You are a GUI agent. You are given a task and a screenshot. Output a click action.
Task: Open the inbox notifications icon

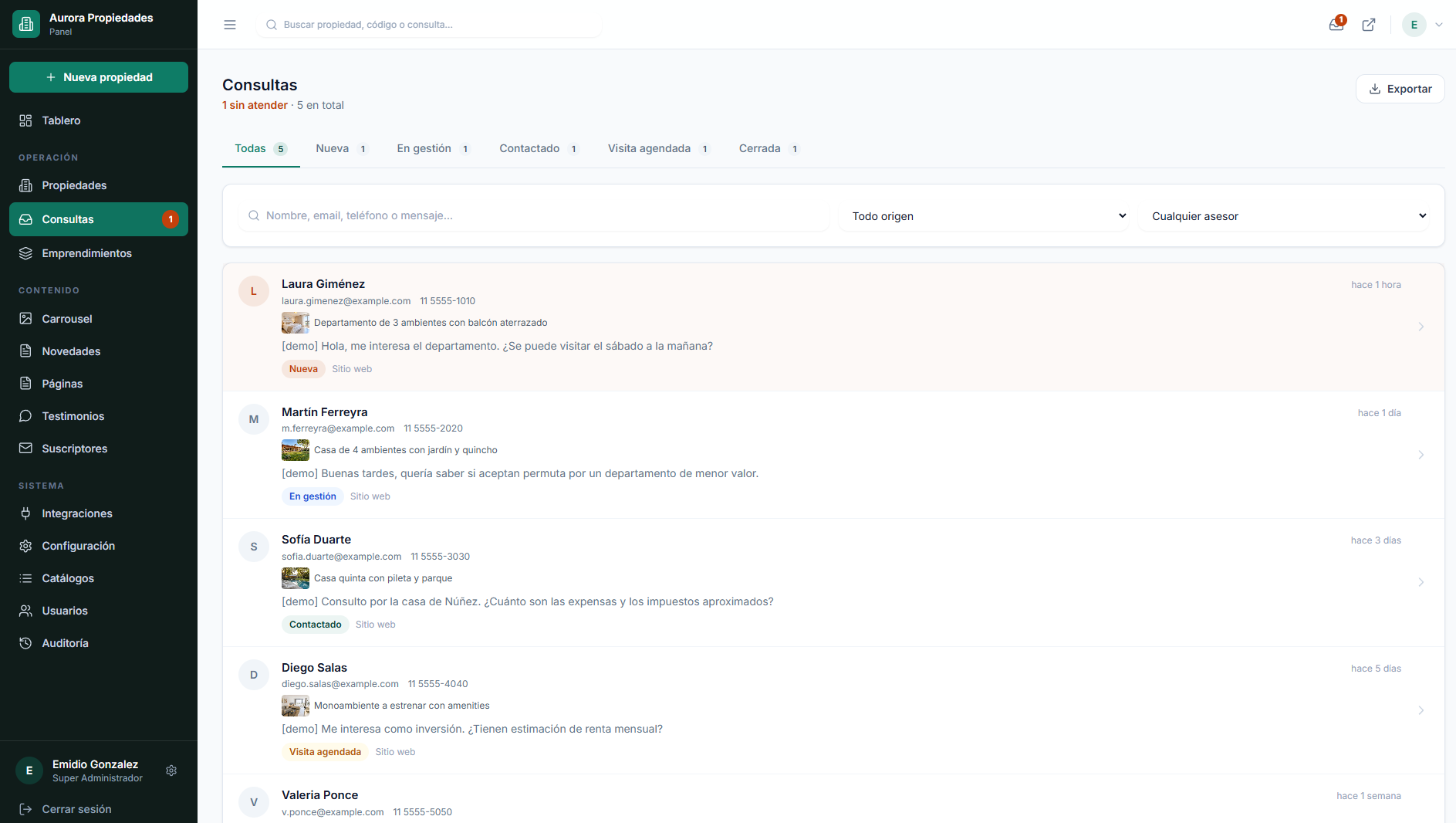pos(1336,25)
